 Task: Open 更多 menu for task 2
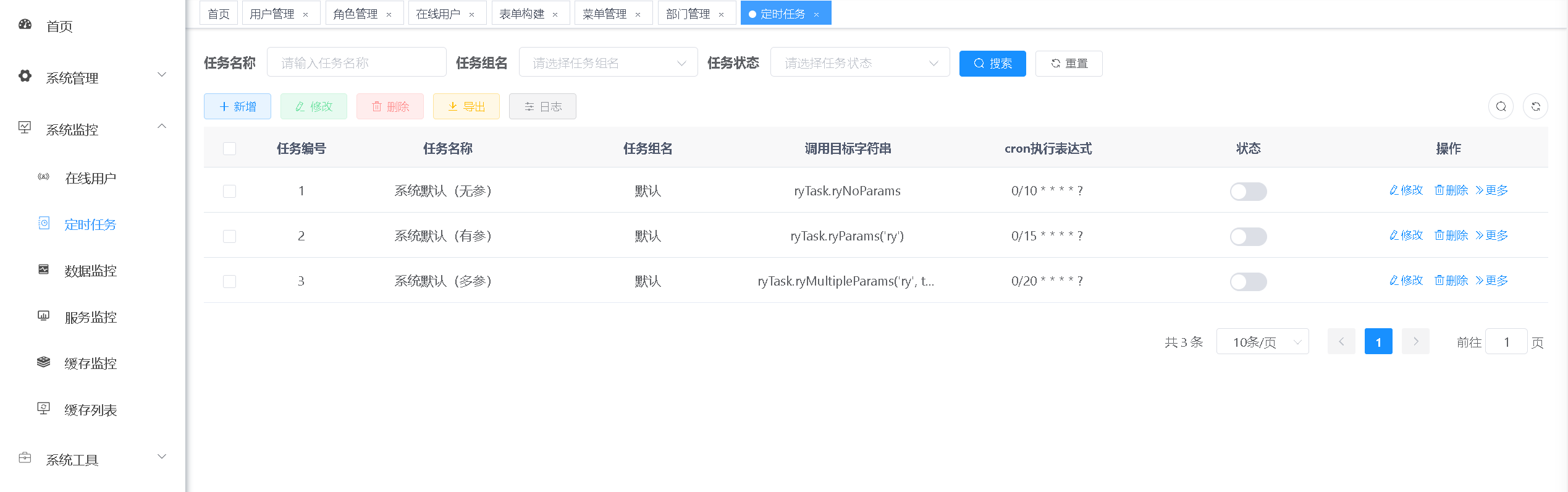(x=1491, y=235)
